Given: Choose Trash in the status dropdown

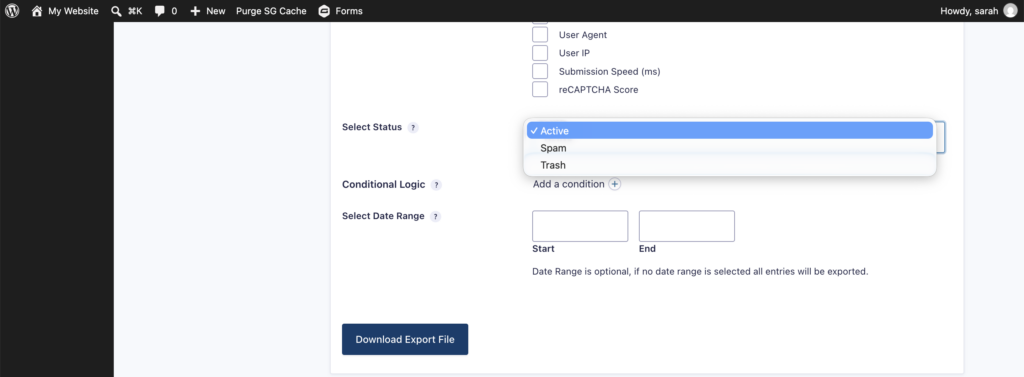Looking at the screenshot, I should point(729,165).
